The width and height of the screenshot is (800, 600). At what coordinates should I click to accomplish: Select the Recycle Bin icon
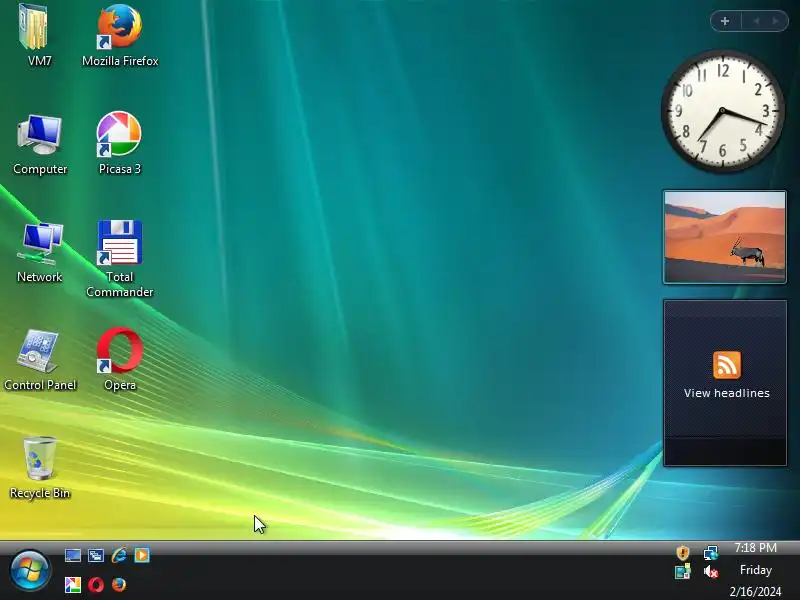(x=40, y=468)
